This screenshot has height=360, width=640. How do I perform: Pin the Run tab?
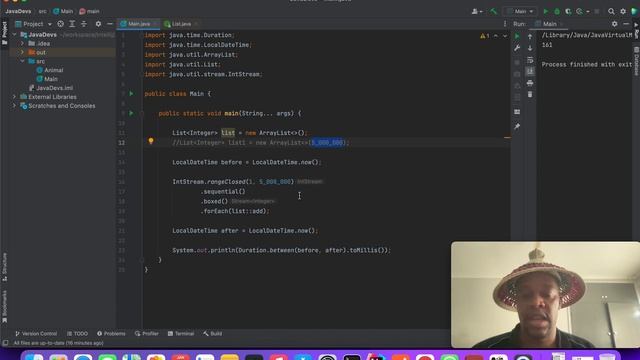pos(517,127)
